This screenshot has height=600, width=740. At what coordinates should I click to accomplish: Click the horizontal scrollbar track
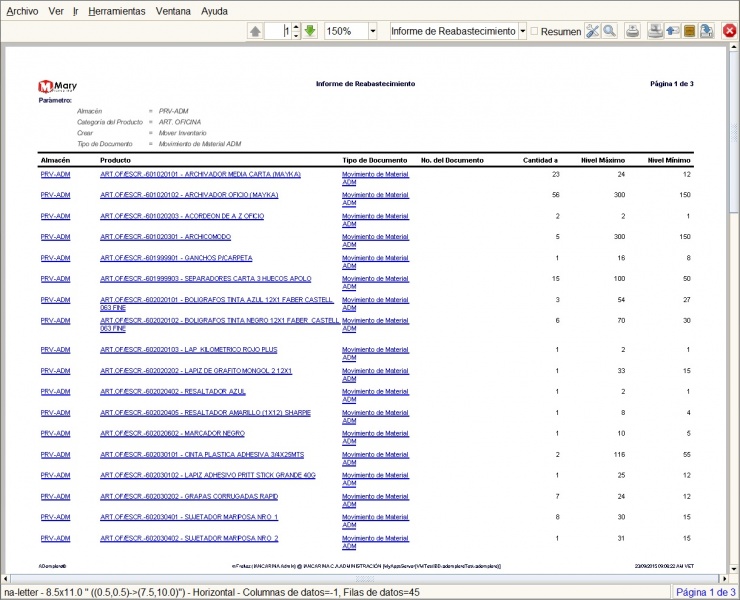coord(364,578)
